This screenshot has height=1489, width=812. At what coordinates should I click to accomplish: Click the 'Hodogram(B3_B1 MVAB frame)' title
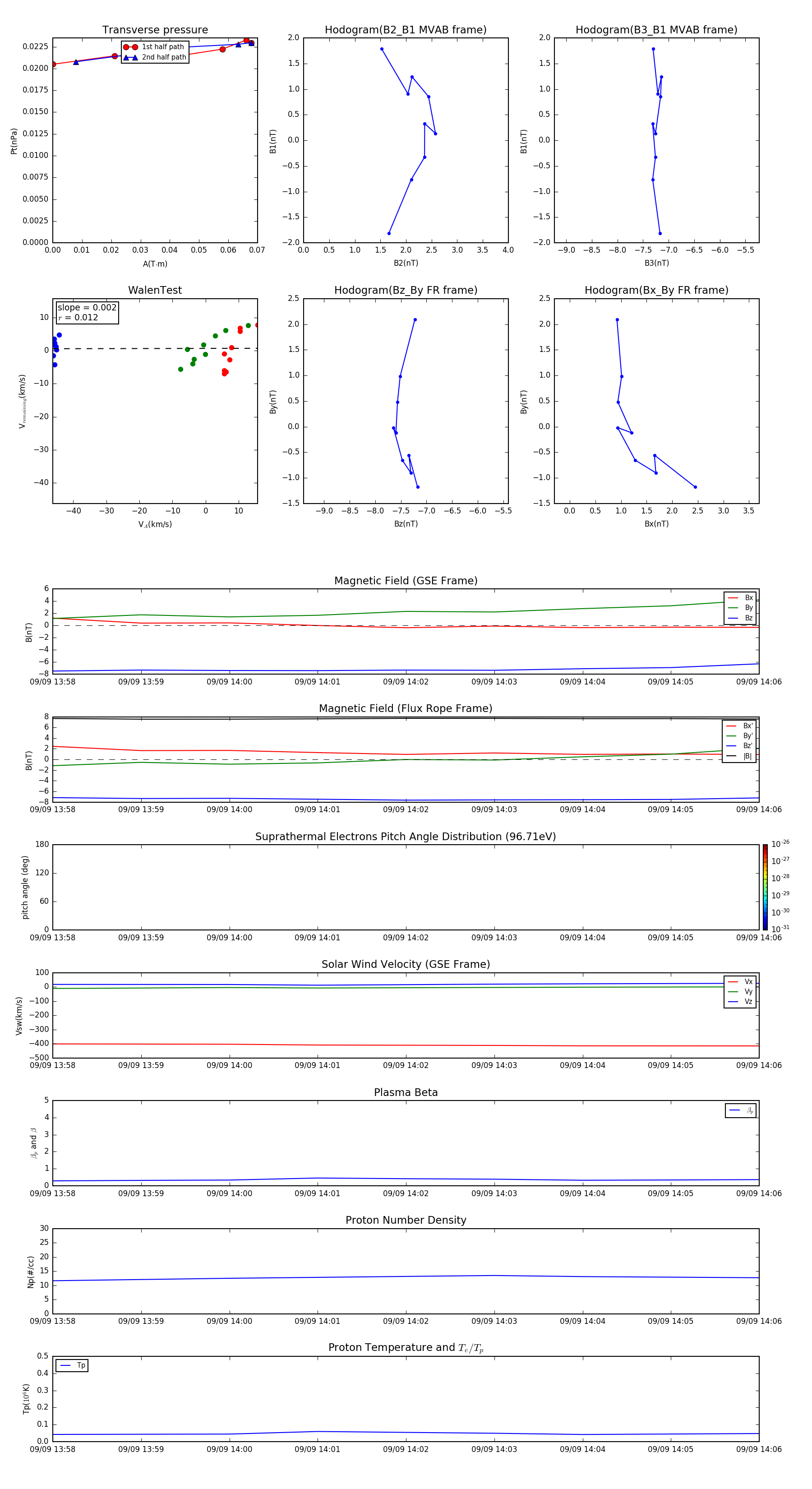pyautogui.click(x=656, y=30)
